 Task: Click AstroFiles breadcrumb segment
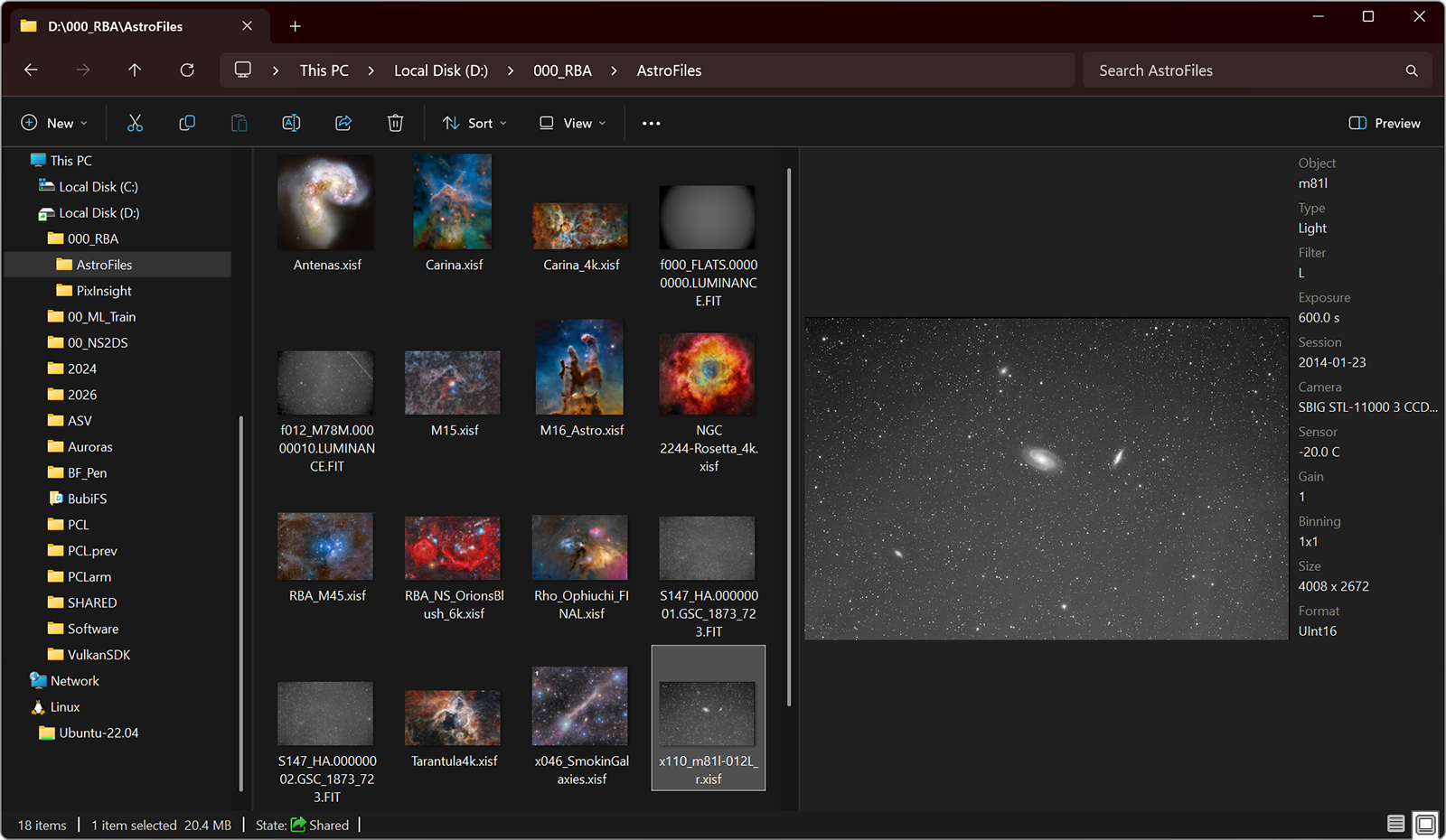669,70
